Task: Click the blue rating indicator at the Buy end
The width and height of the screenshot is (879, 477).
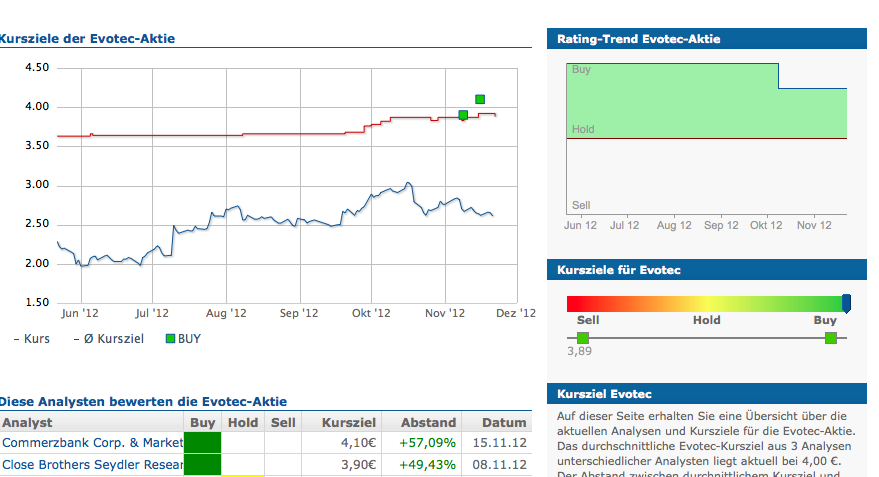Action: 846,303
